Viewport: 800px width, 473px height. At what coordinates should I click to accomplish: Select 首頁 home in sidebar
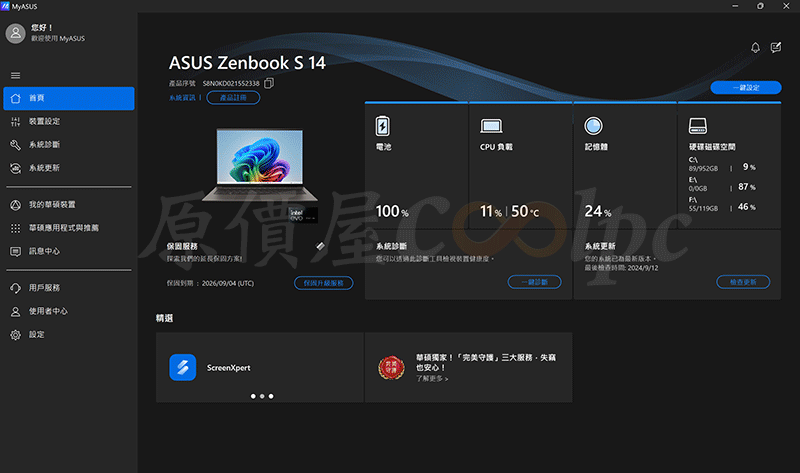point(69,98)
